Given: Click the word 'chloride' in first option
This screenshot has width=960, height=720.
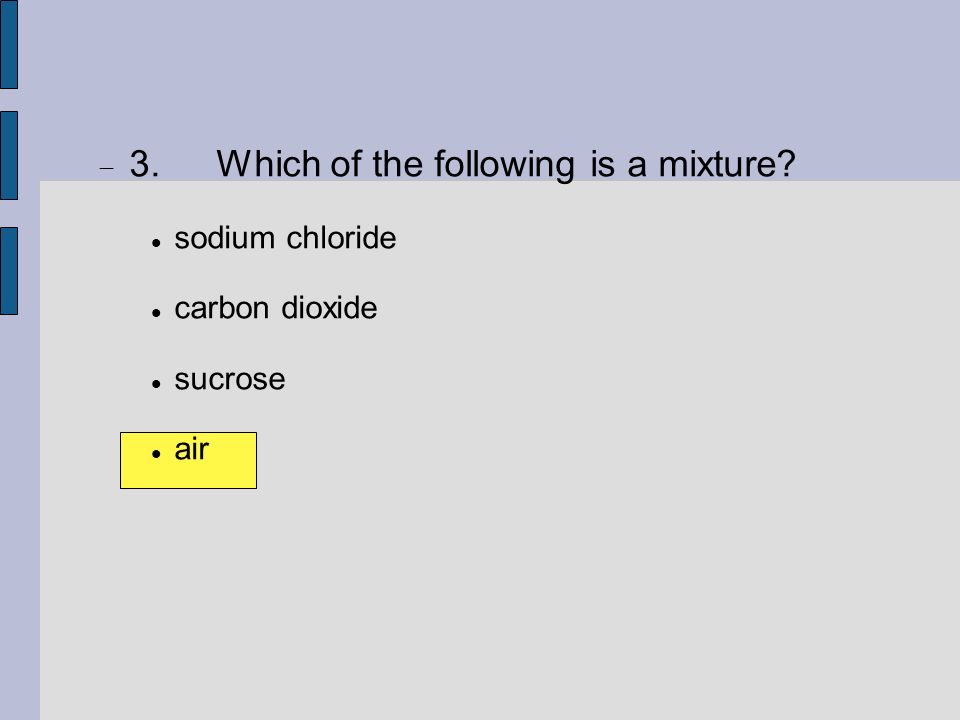Looking at the screenshot, I should click(341, 238).
